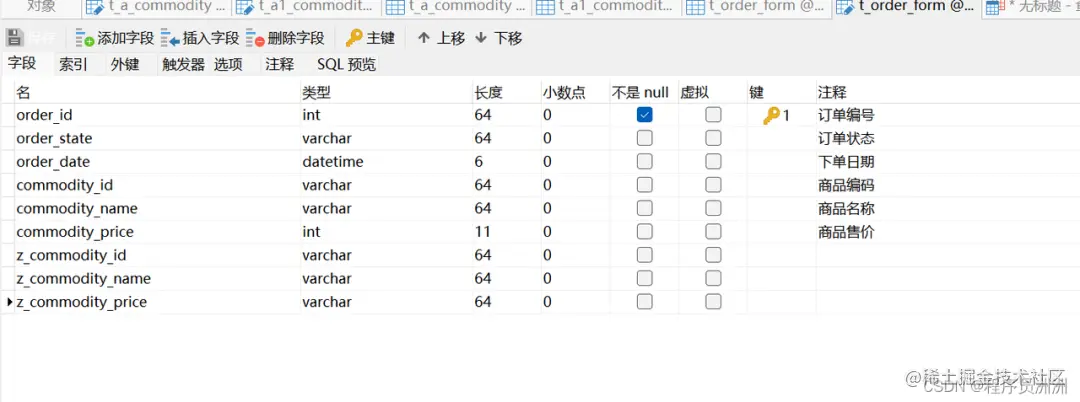The image size is (1080, 402).
Task: Open the t_a1_commodit data tab with grid icon
Action: [608, 8]
